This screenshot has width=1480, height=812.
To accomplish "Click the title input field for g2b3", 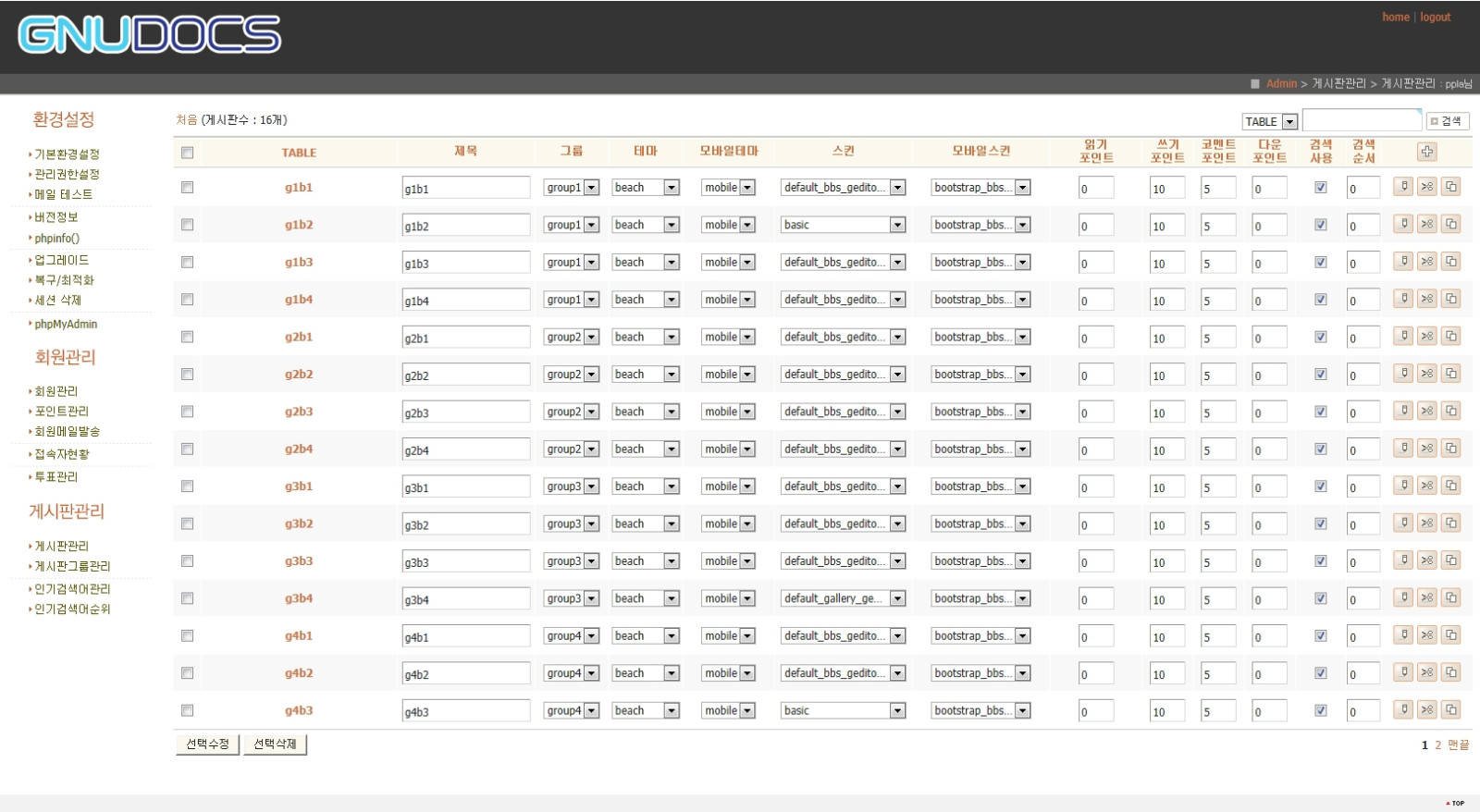I will click(x=465, y=412).
